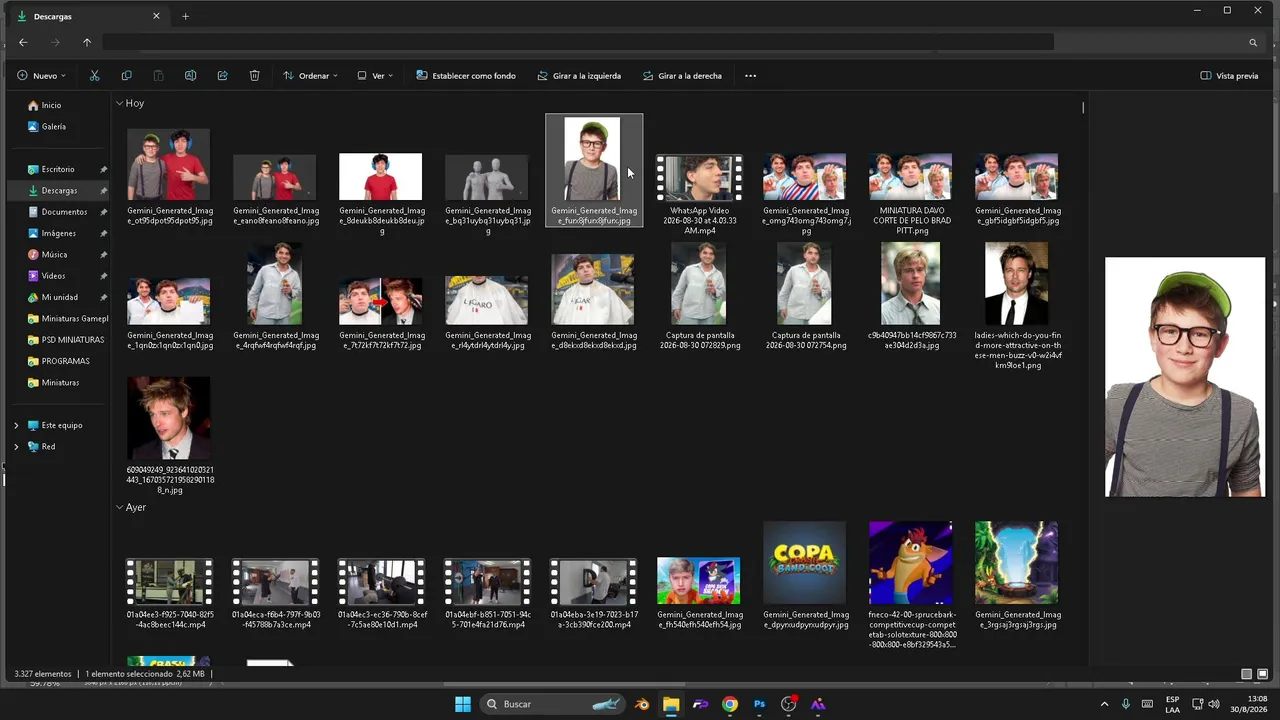Open Documentos in the sidebar
The image size is (1280, 720).
pyautogui.click(x=59, y=212)
